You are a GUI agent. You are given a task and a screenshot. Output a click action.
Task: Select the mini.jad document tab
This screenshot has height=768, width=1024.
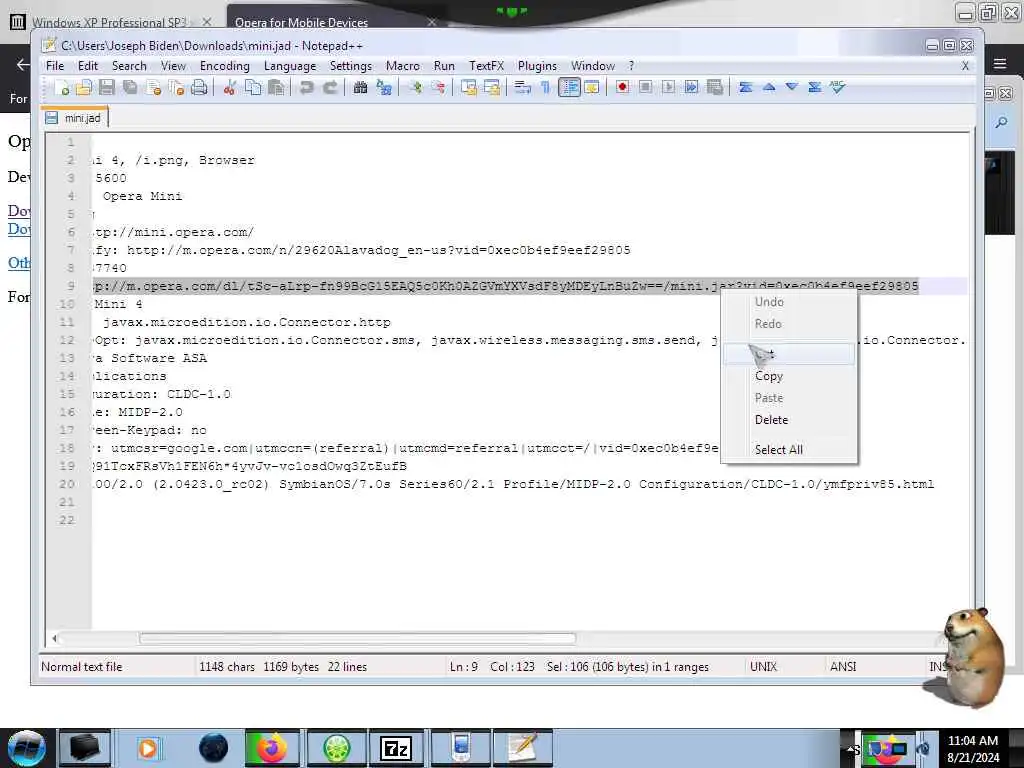74,118
